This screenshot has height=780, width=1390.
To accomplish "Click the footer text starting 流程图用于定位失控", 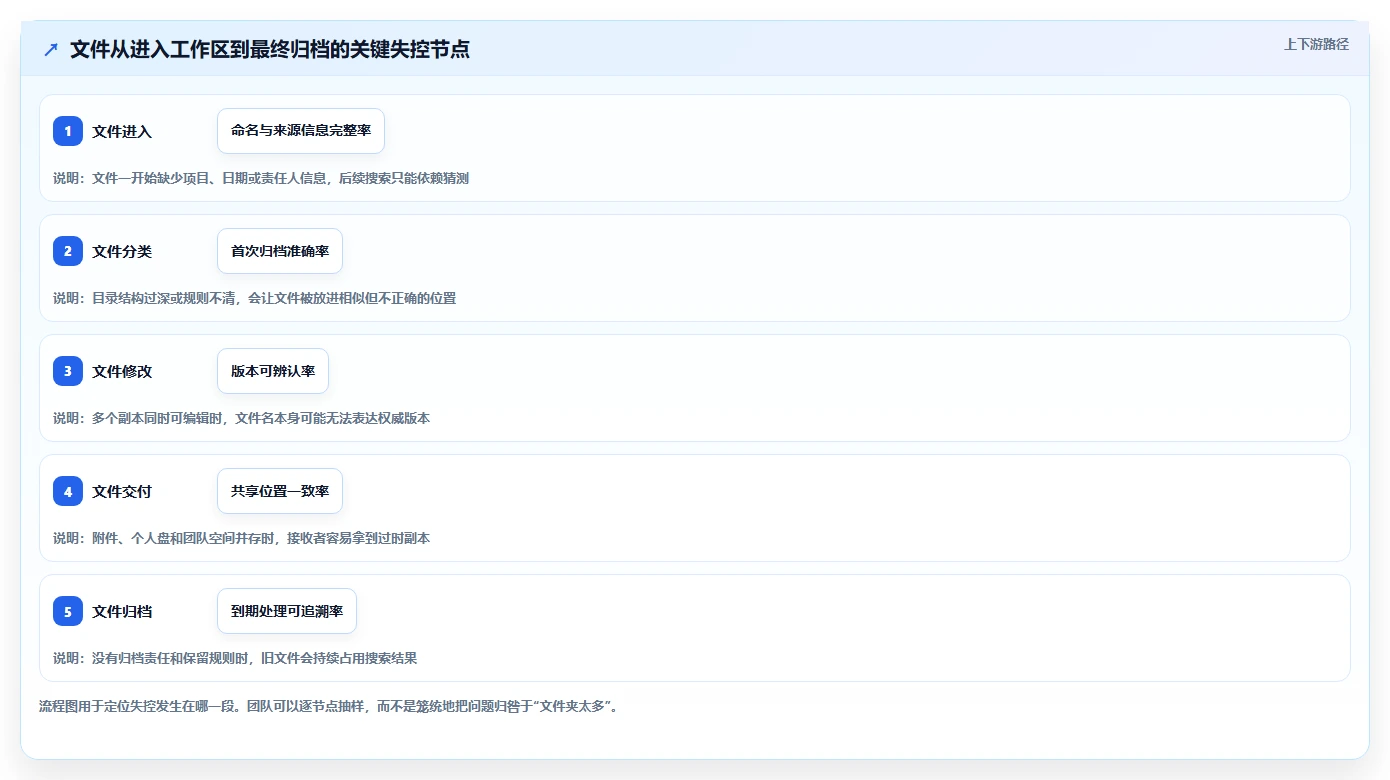I will [329, 706].
